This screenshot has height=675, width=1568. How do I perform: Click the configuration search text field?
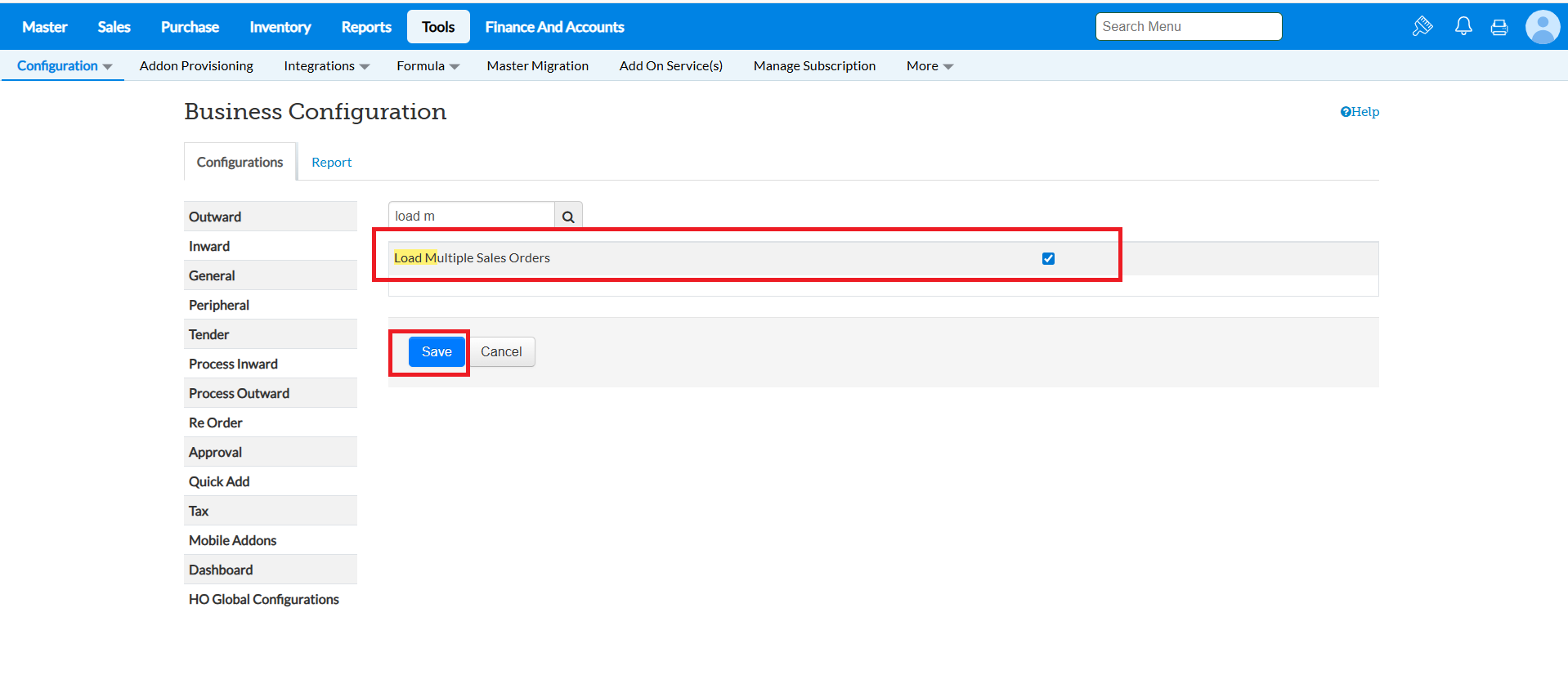point(472,216)
